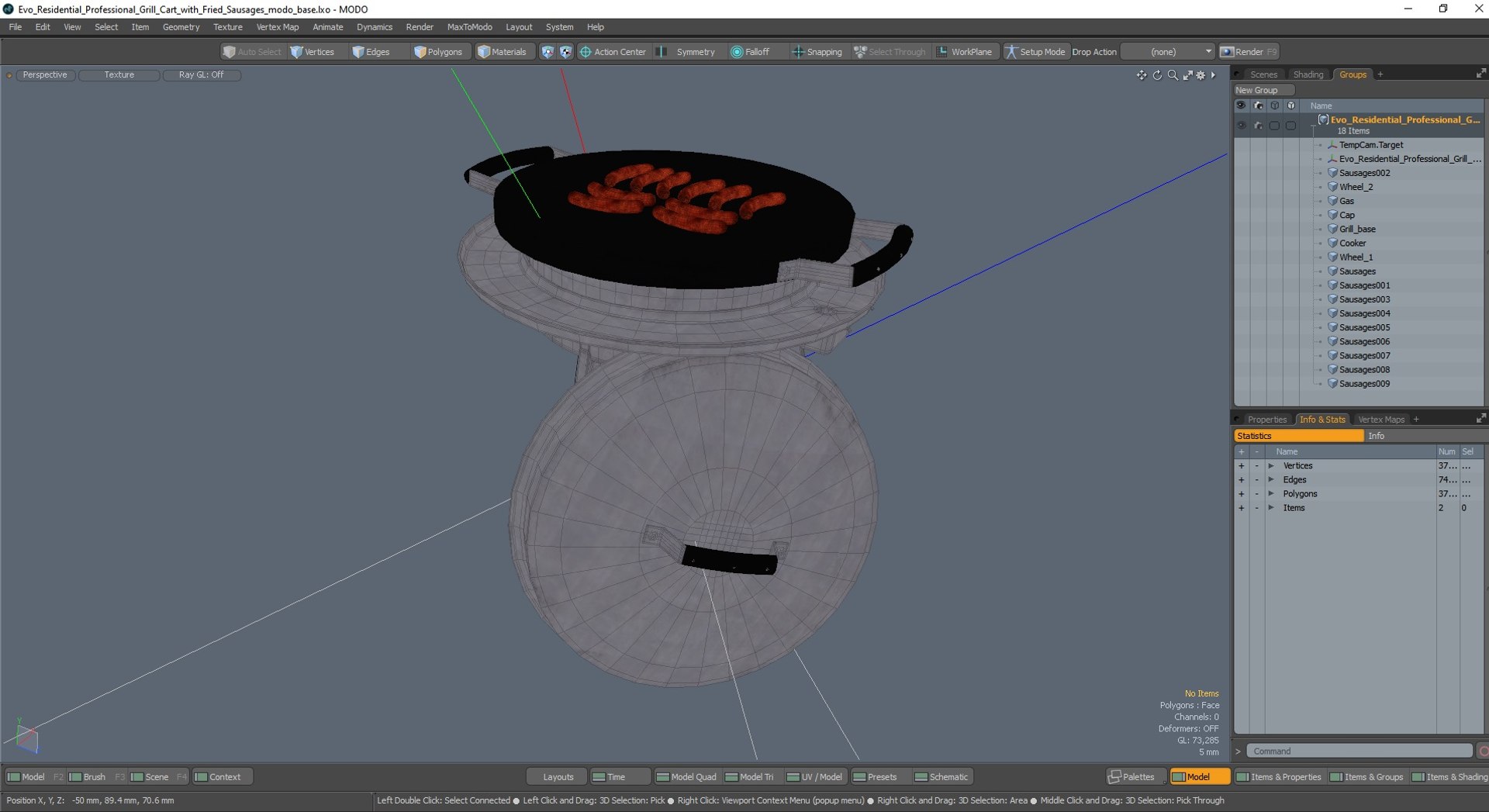The height and width of the screenshot is (812, 1489).
Task: Open the Palettes popup
Action: [1131, 777]
